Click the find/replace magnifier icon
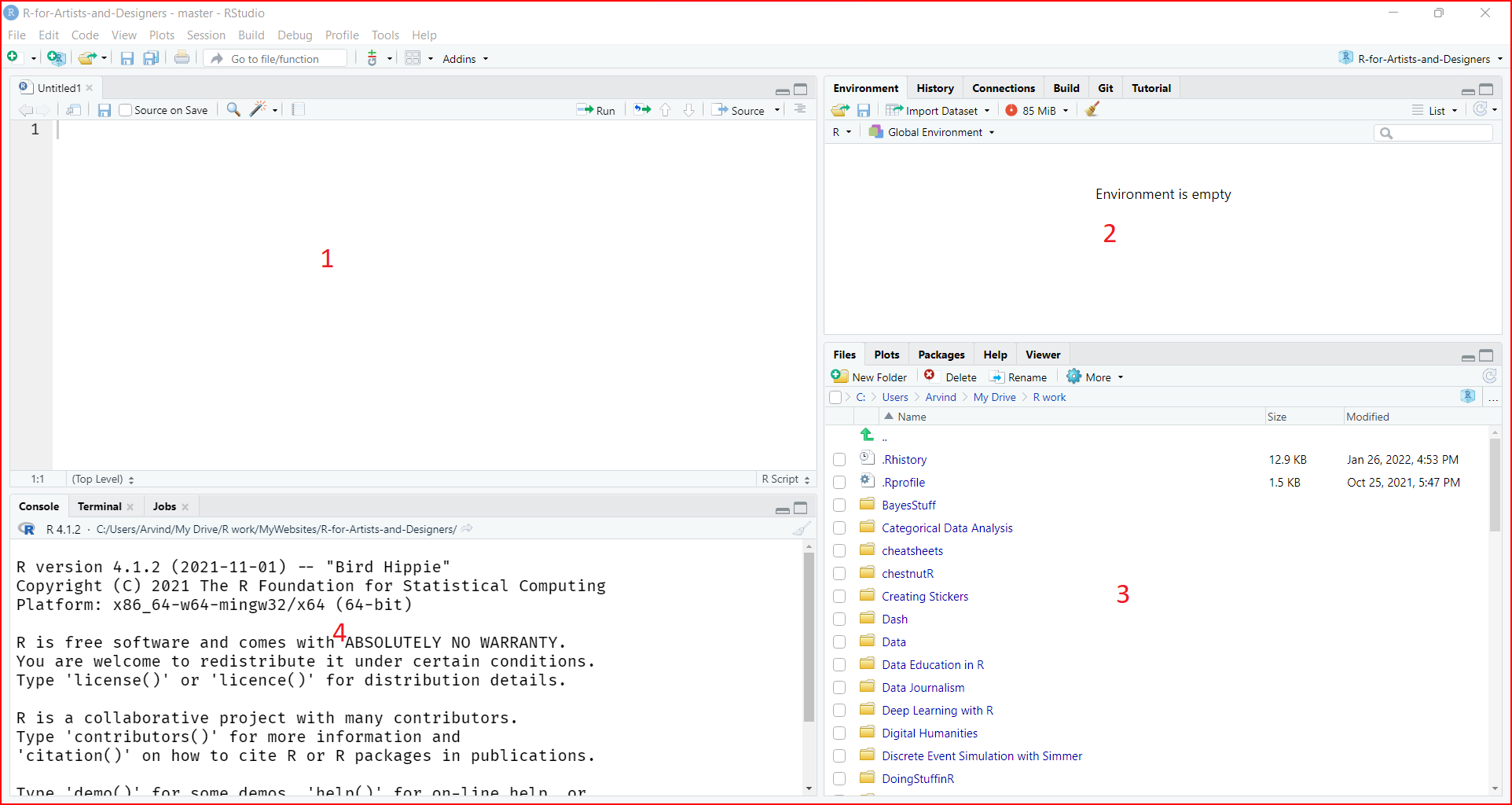The image size is (1512, 805). point(233,110)
